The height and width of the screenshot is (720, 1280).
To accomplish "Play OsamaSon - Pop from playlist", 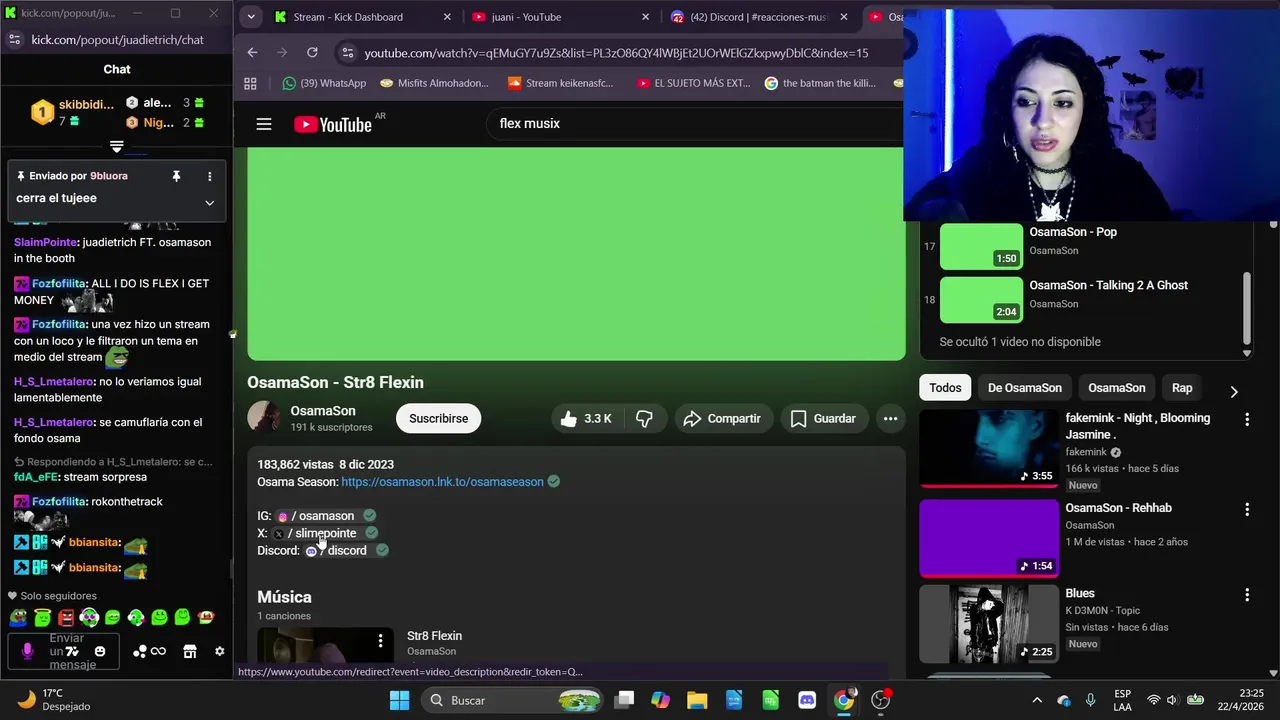I will click(x=1085, y=246).
